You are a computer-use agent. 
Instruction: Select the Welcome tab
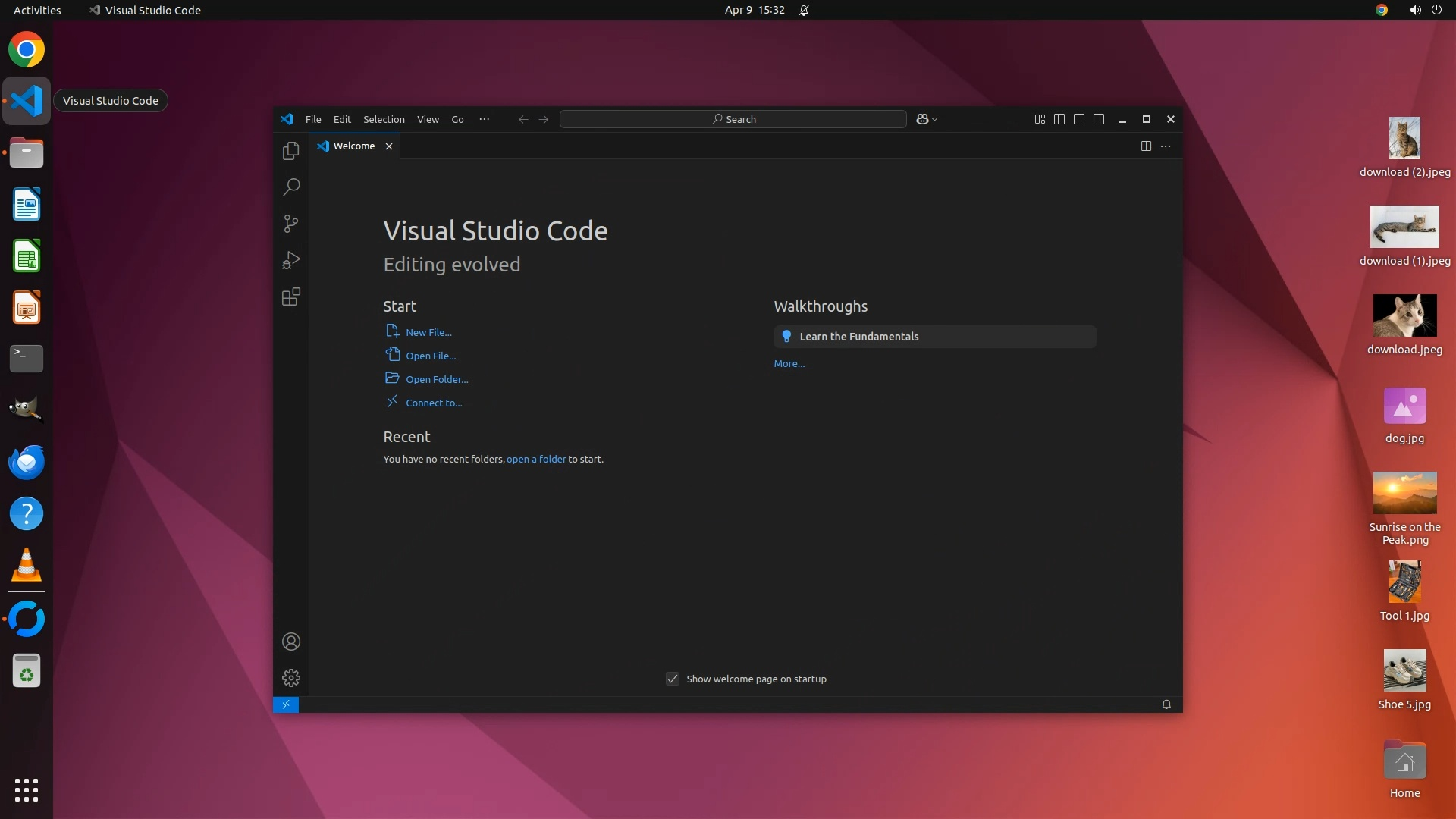(353, 146)
